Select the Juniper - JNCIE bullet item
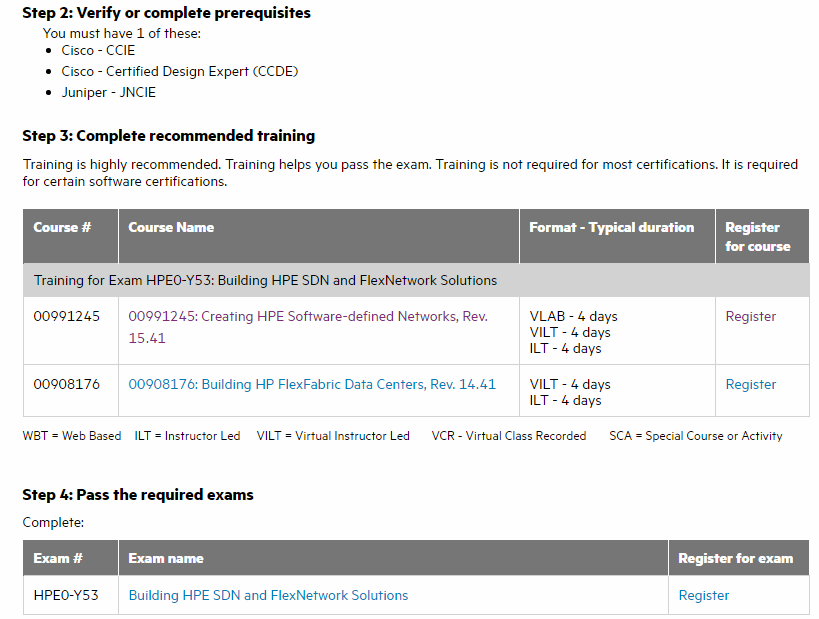Viewport: 819px width, 619px height. [109, 92]
